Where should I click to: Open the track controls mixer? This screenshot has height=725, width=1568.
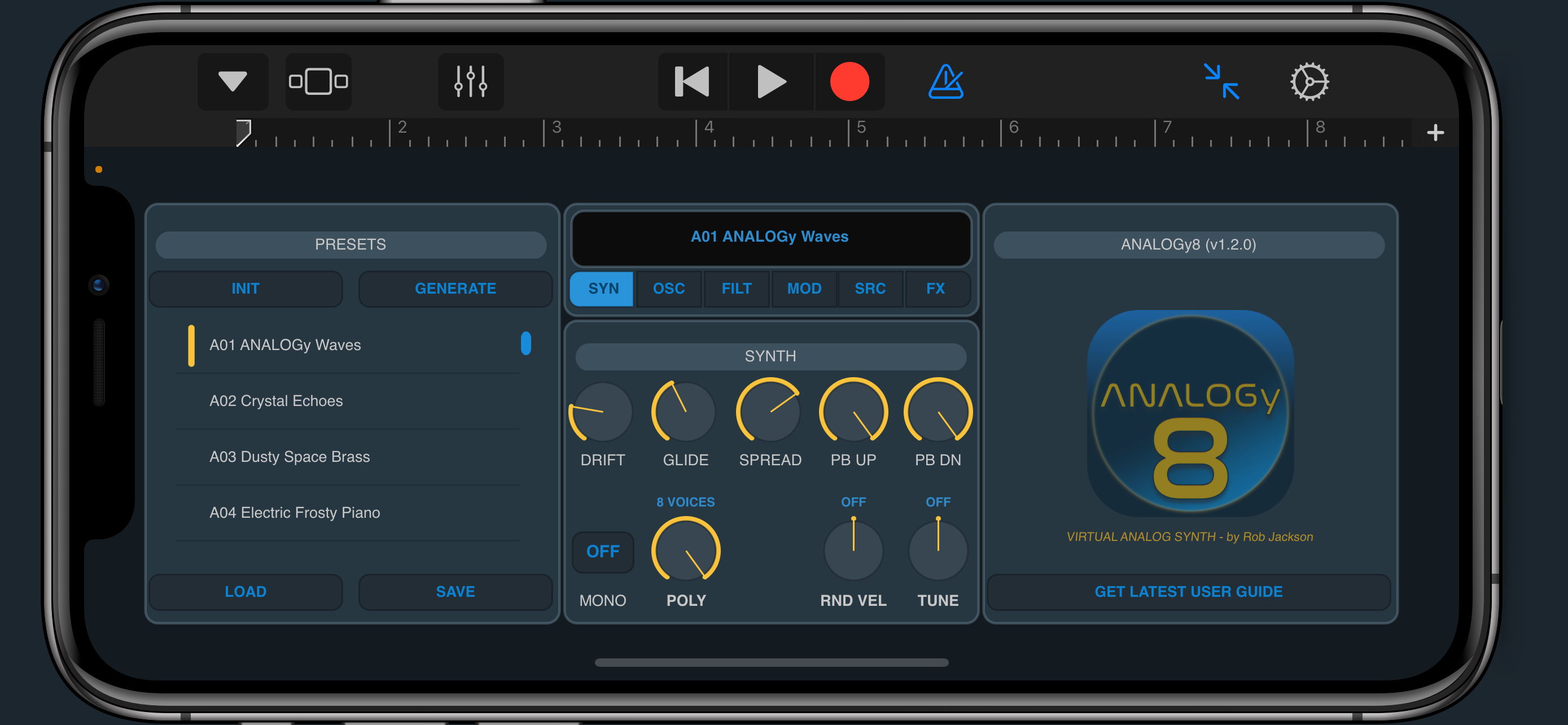click(471, 81)
